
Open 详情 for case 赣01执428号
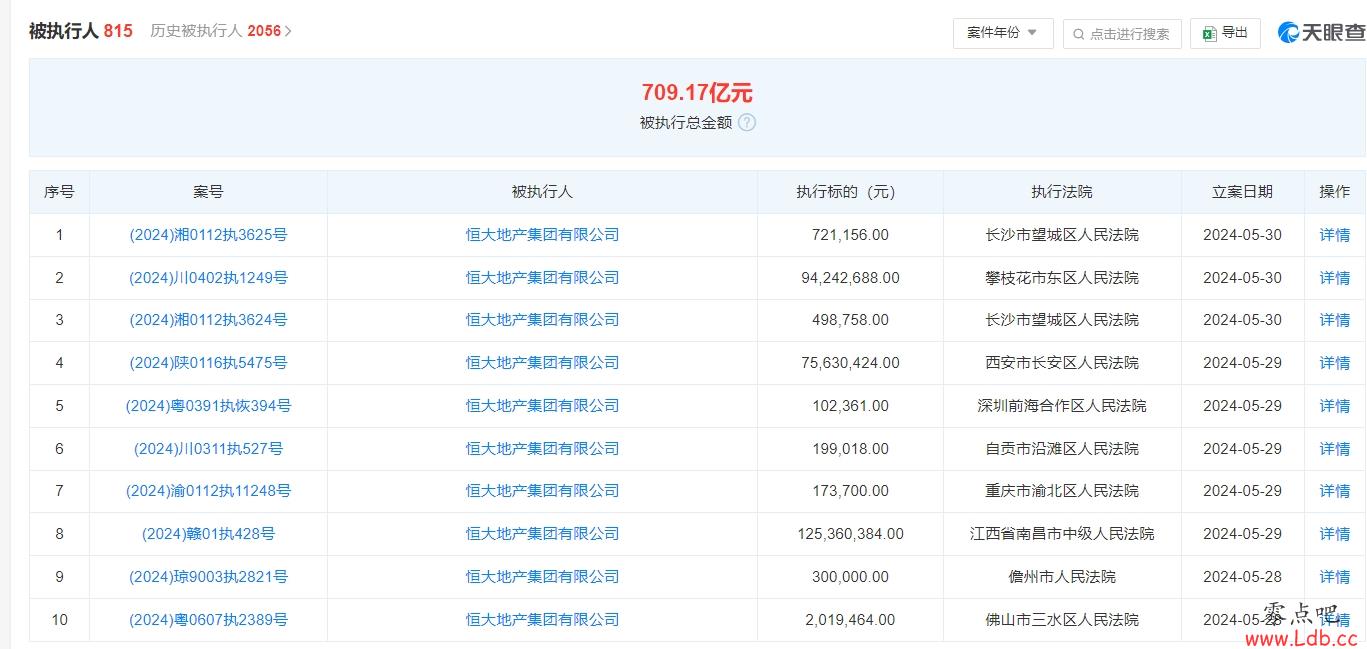coord(1335,534)
